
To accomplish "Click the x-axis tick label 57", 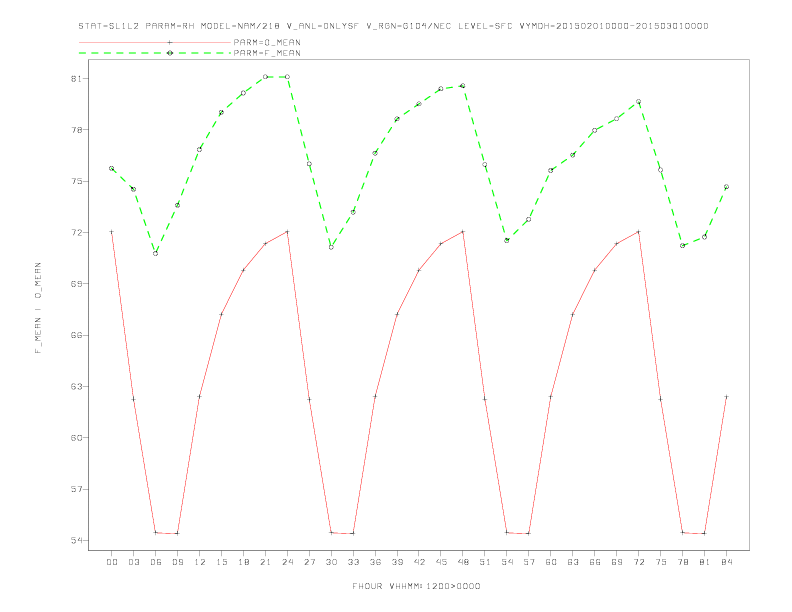I will 529,562.
